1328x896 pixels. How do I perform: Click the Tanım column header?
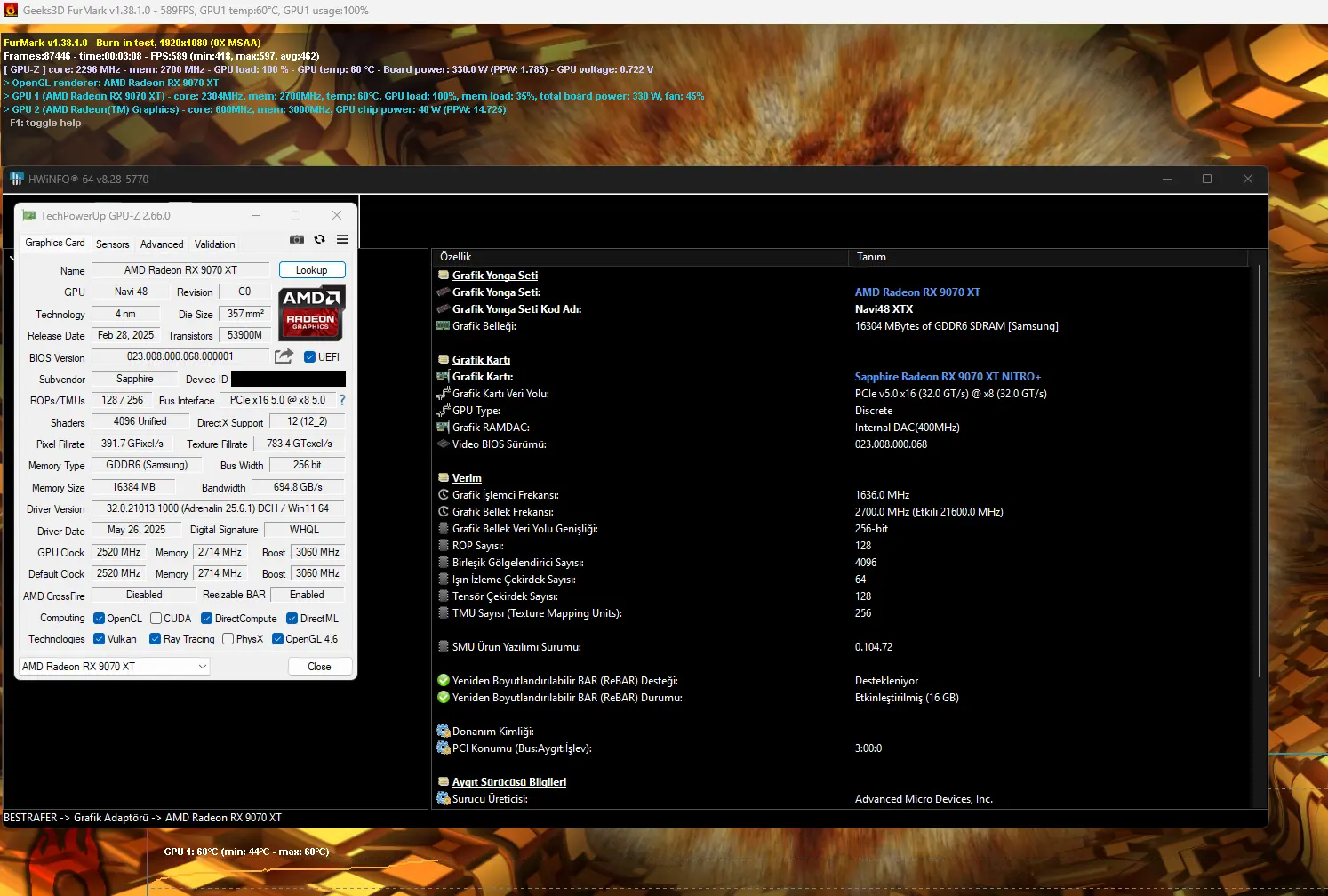[1048, 257]
